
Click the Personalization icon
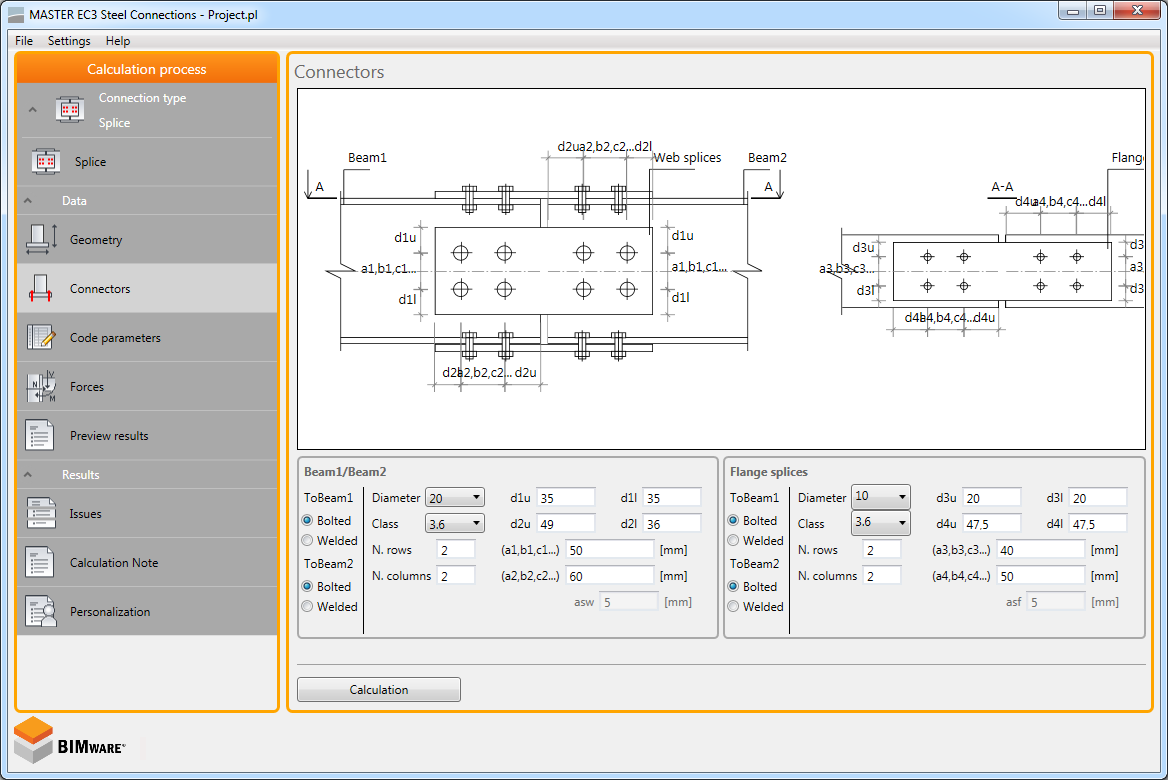(x=41, y=612)
